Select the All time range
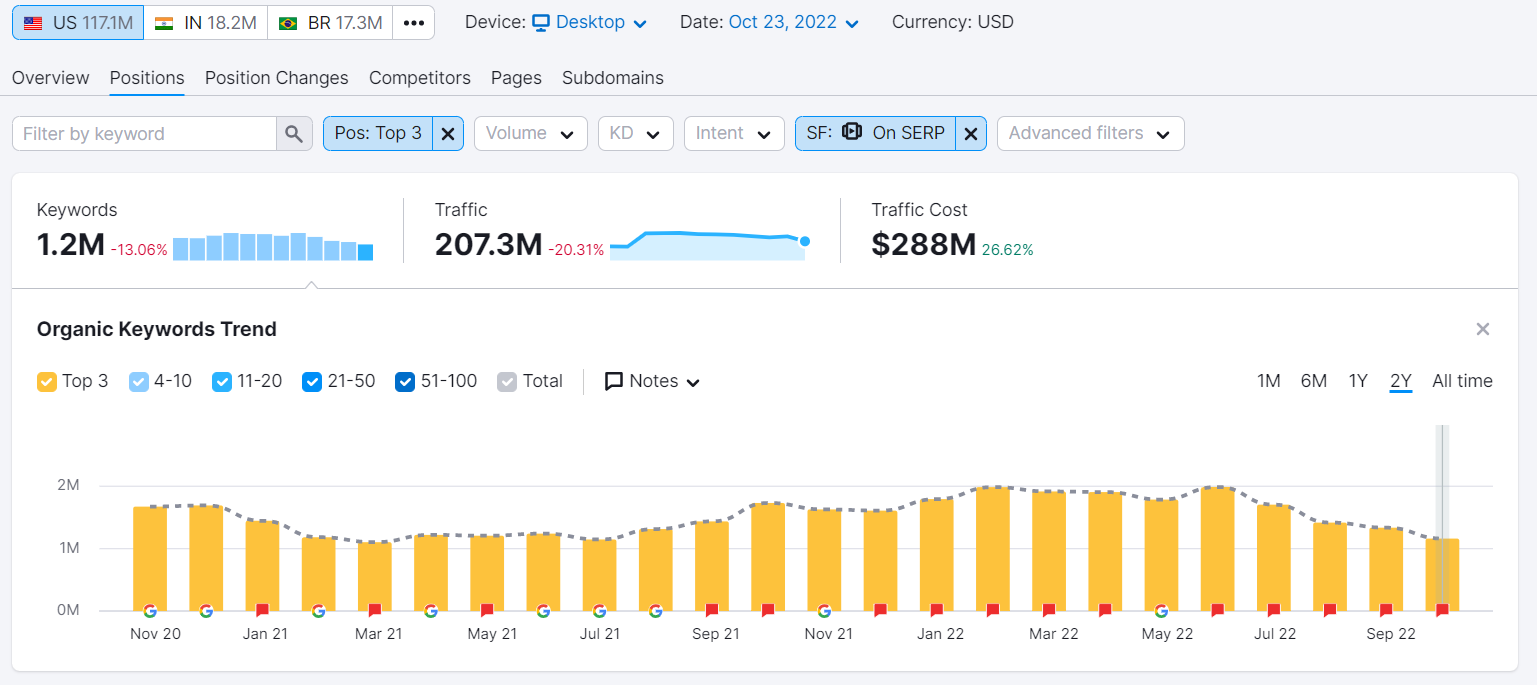Image resolution: width=1537 pixels, height=685 pixels. coord(1463,381)
